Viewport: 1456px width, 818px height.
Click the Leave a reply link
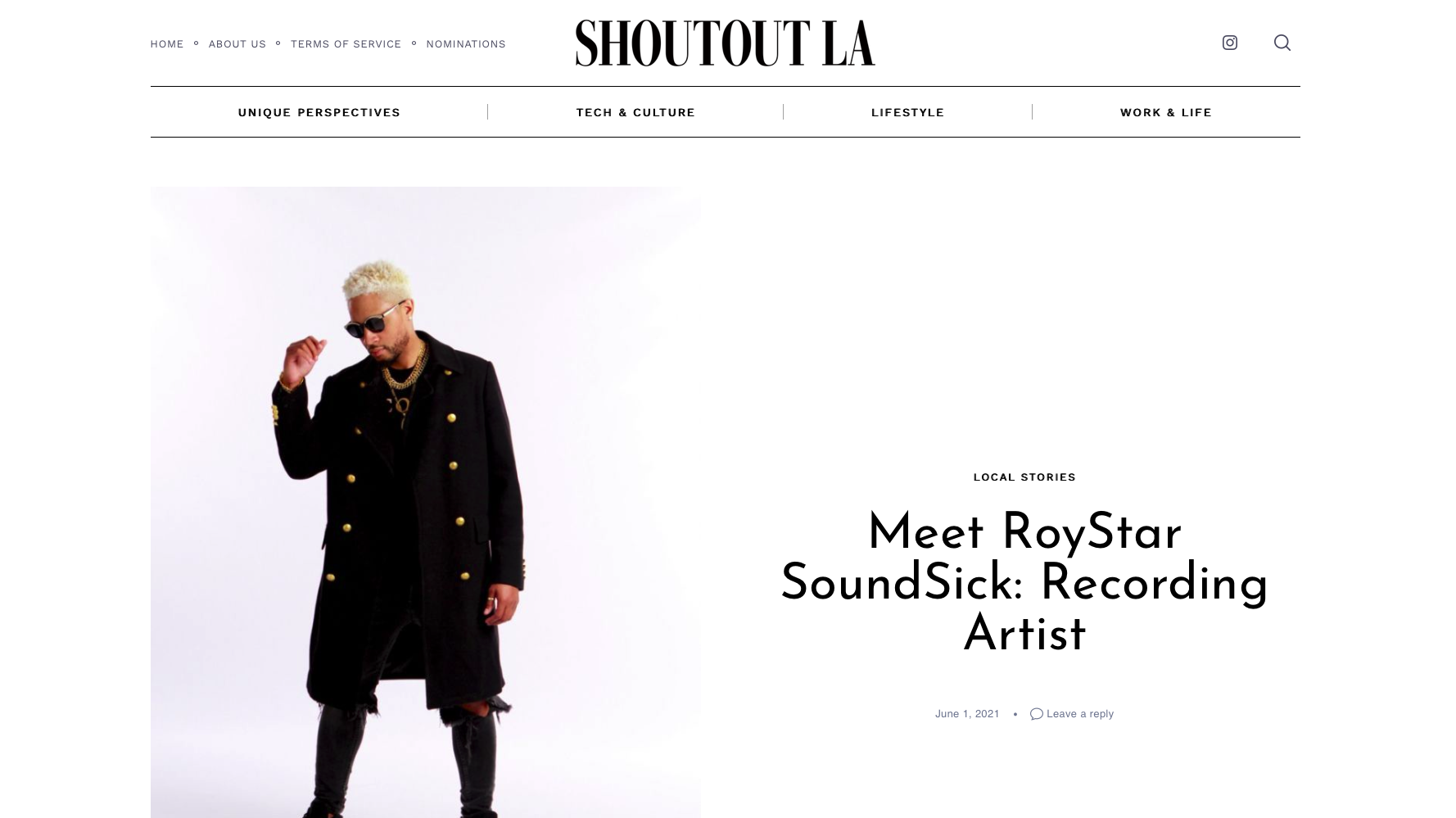1079,714
